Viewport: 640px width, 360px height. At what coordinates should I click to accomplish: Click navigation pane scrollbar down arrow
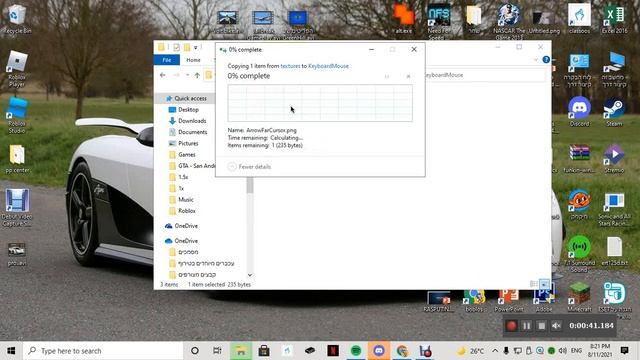250,275
